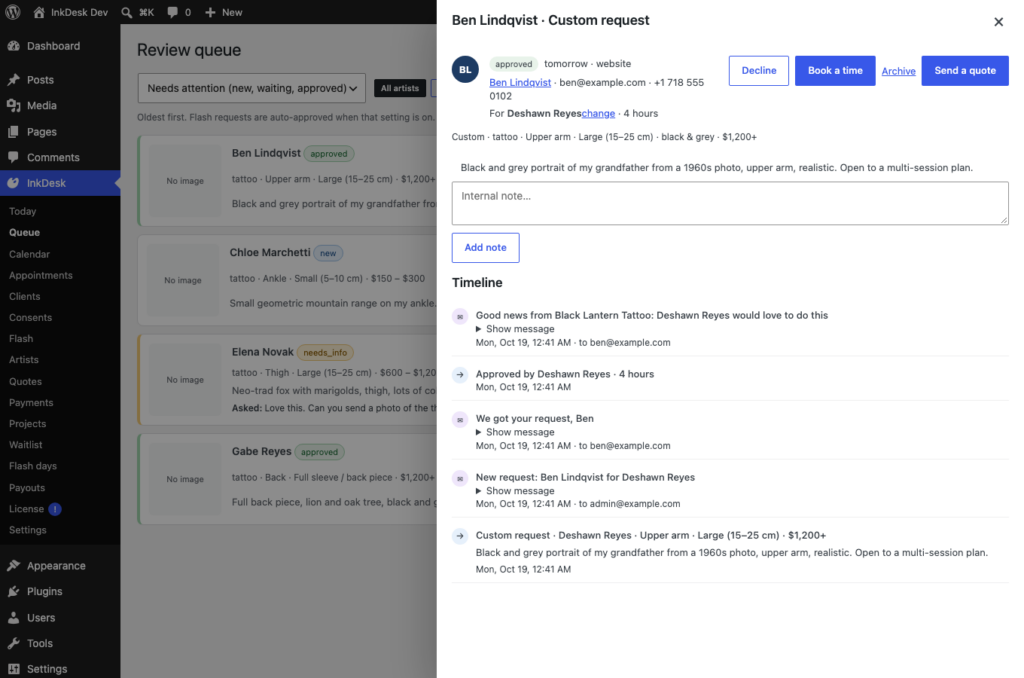
Task: Click the mail icon beside Good news entry
Action: pos(460,317)
